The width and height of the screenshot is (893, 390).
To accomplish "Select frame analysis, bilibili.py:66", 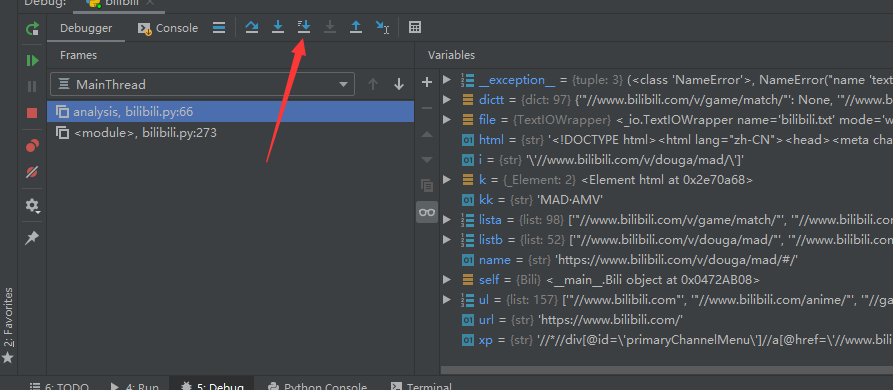I will [230, 112].
